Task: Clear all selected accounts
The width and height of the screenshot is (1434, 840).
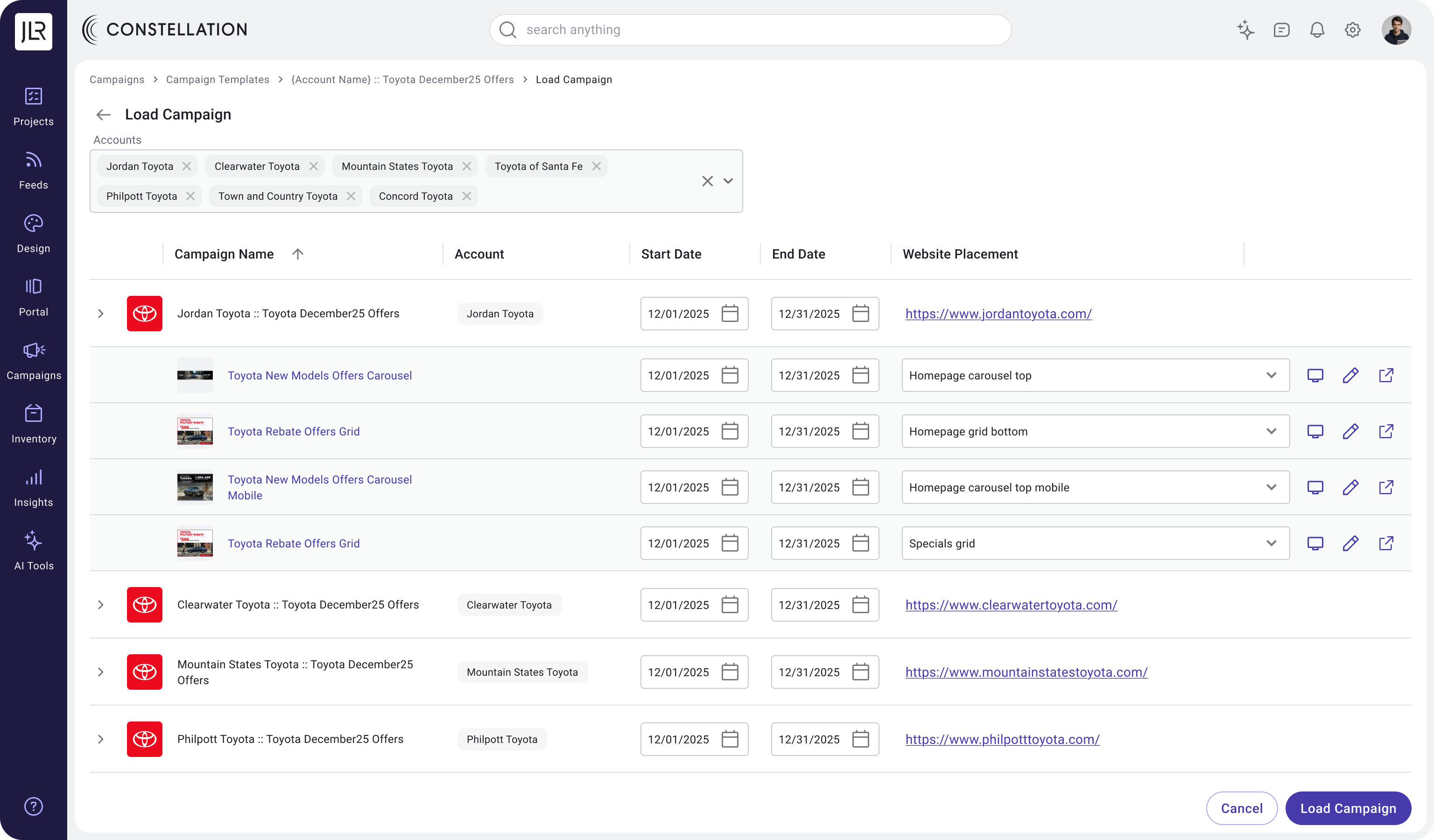Action: [x=707, y=181]
